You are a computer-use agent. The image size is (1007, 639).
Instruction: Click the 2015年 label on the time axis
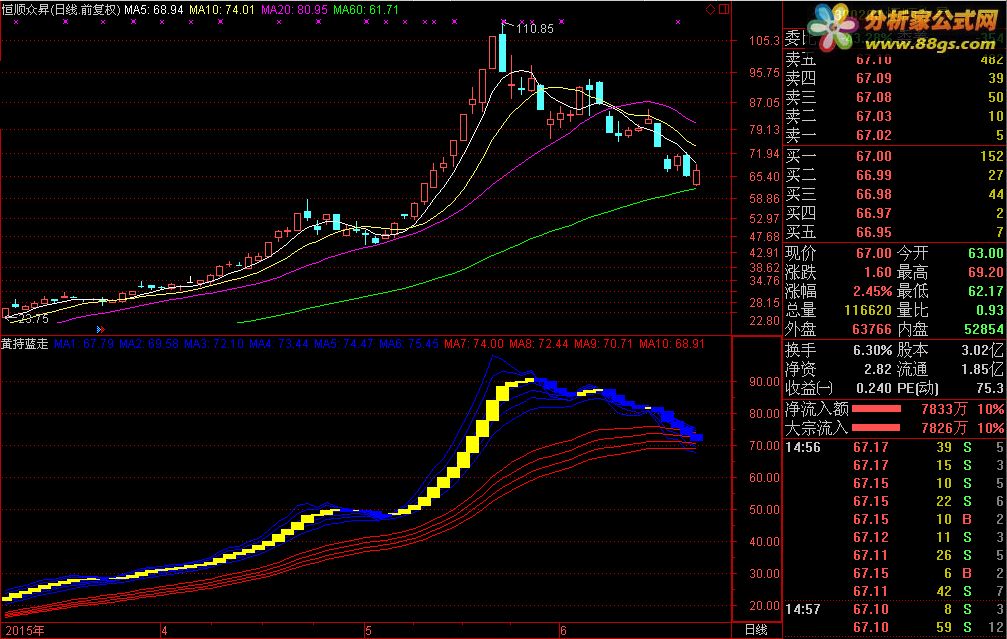(25, 630)
